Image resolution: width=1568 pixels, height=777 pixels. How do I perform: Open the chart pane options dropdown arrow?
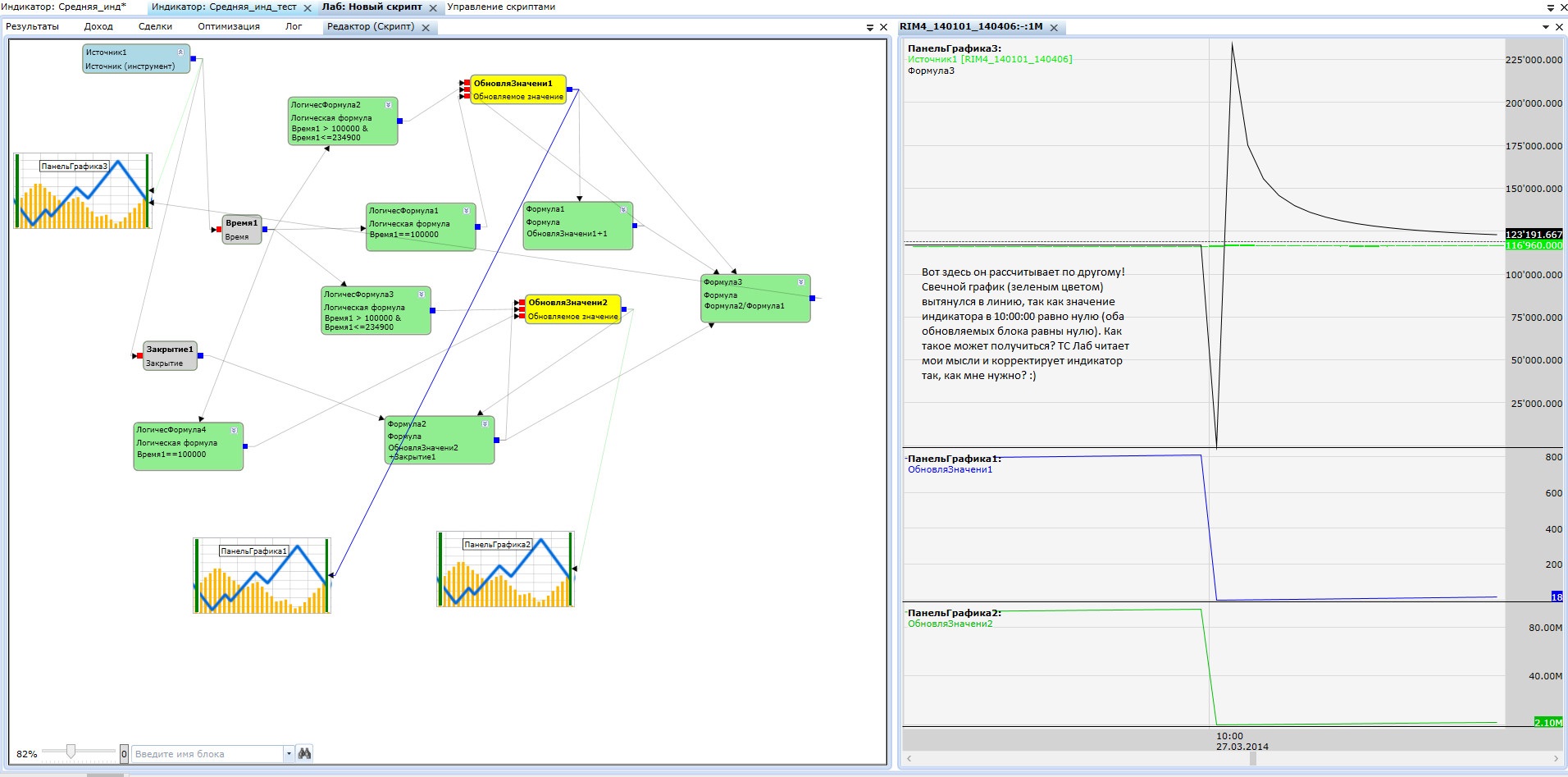click(1546, 27)
